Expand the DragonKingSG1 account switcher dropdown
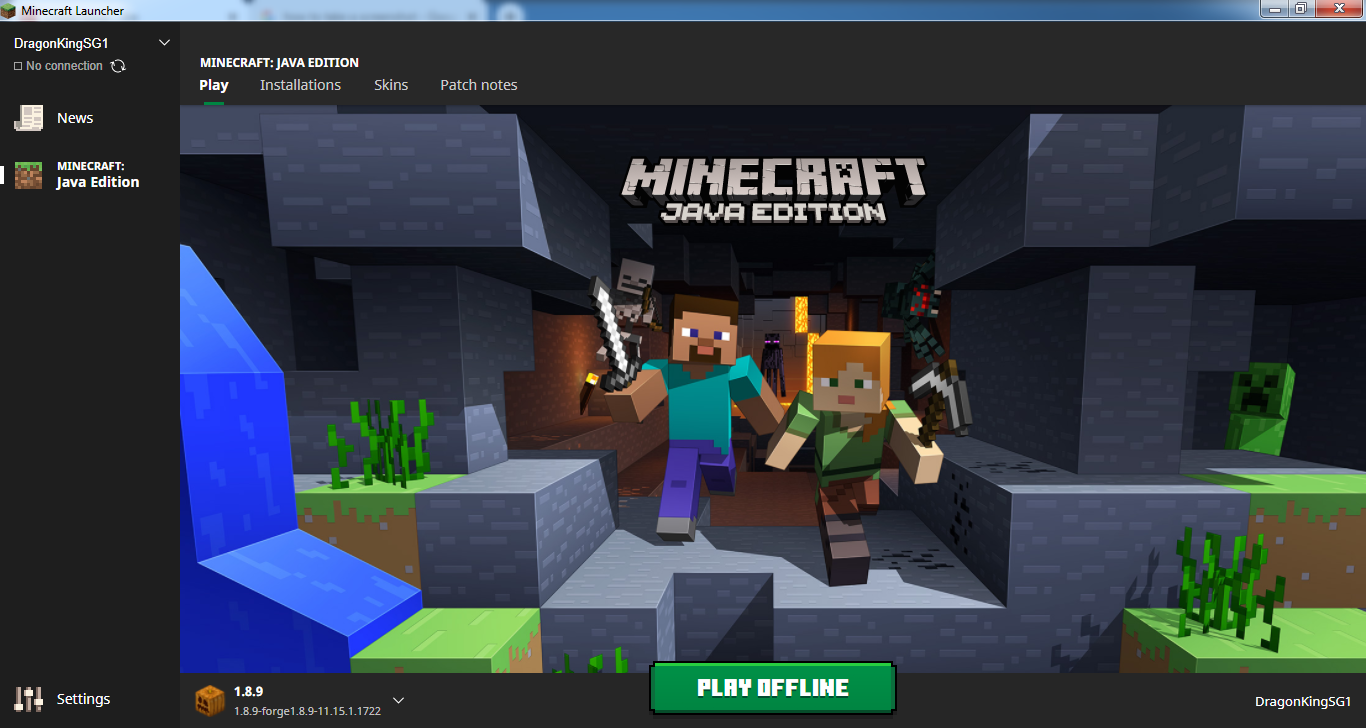The width and height of the screenshot is (1366, 728). 165,43
